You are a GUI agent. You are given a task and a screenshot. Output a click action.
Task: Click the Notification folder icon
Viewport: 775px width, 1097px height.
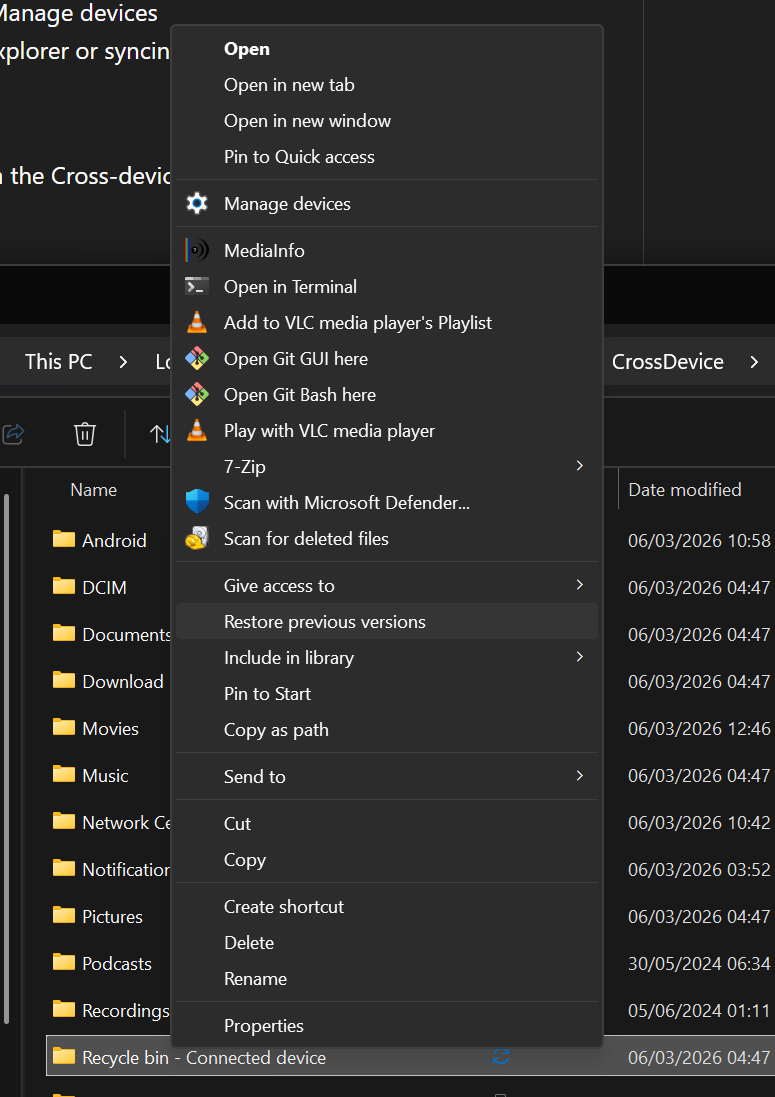(64, 868)
